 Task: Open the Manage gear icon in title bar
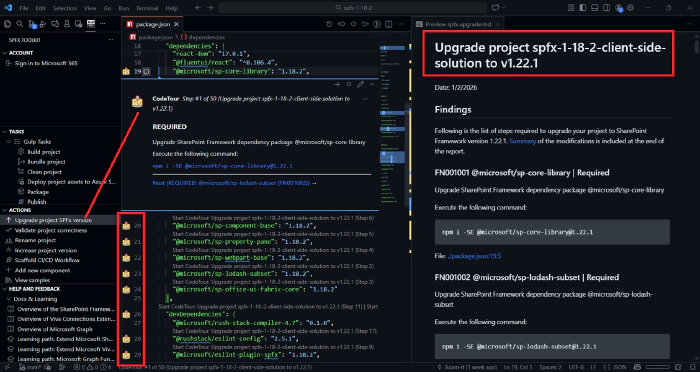tap(630, 8)
